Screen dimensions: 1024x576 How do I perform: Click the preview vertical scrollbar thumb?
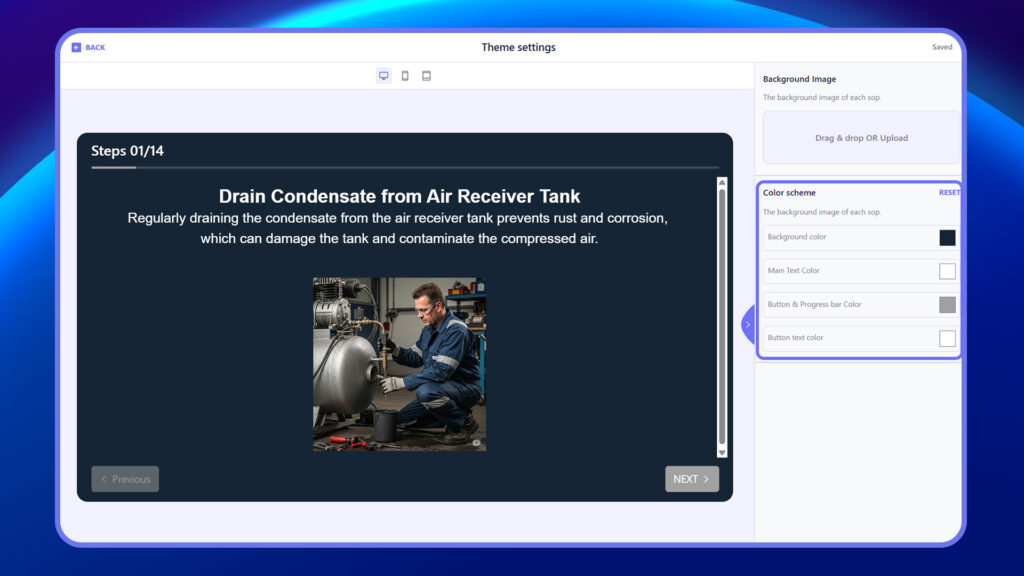[x=722, y=317]
